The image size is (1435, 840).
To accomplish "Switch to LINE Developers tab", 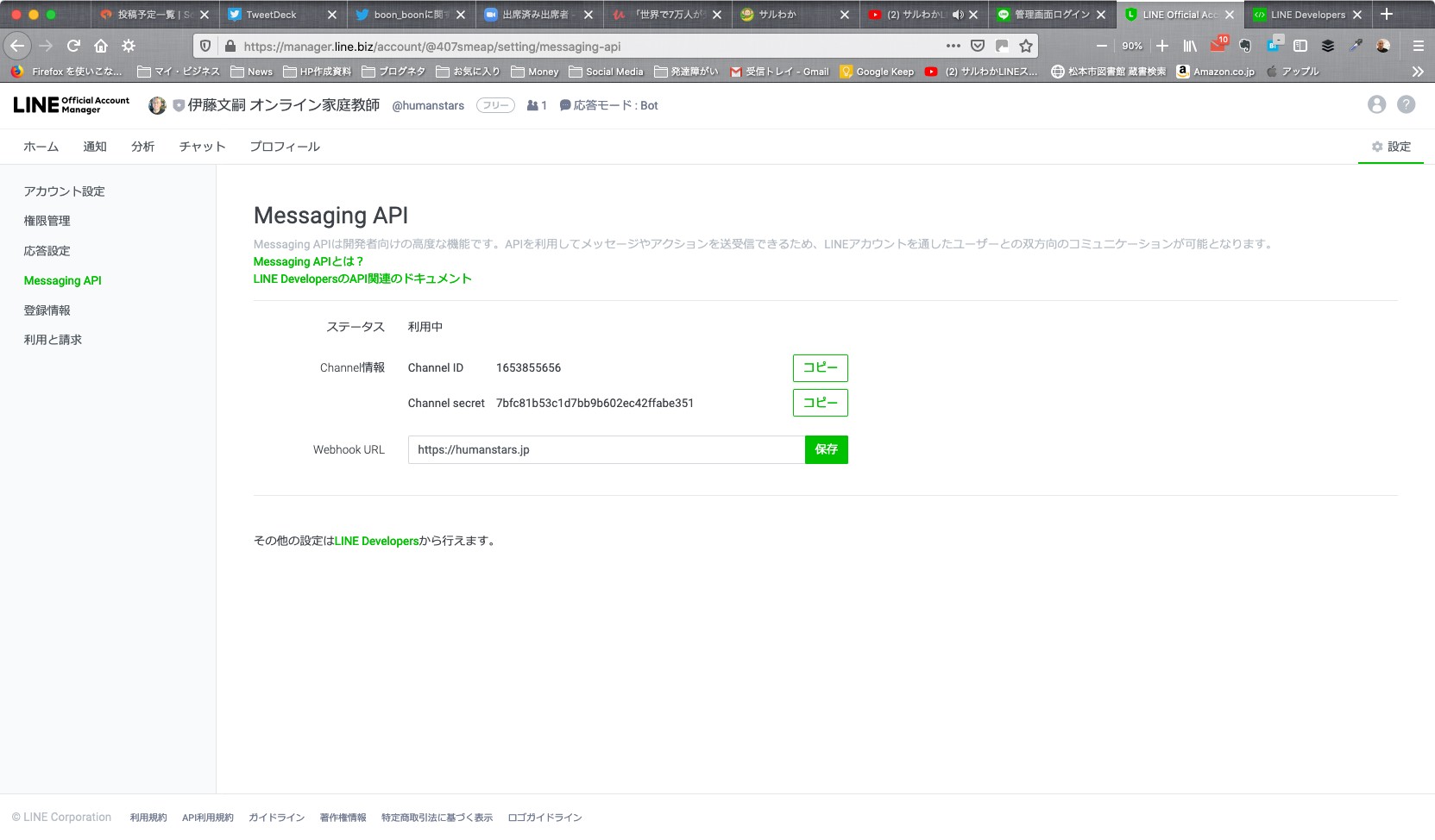I will tap(1309, 15).
